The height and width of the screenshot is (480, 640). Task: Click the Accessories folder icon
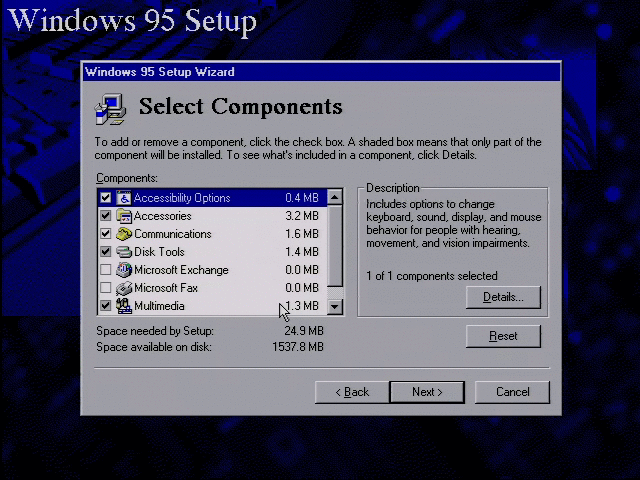click(124, 216)
